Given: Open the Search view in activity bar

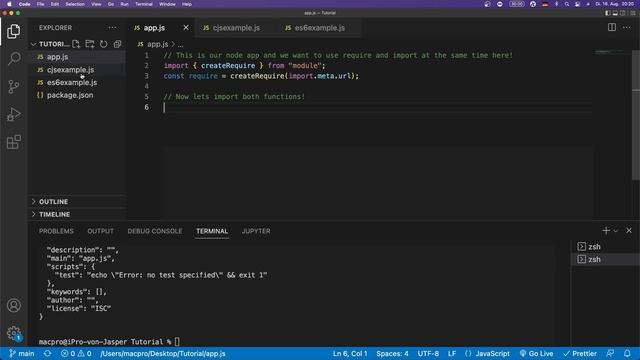Looking at the screenshot, I should point(13,59).
